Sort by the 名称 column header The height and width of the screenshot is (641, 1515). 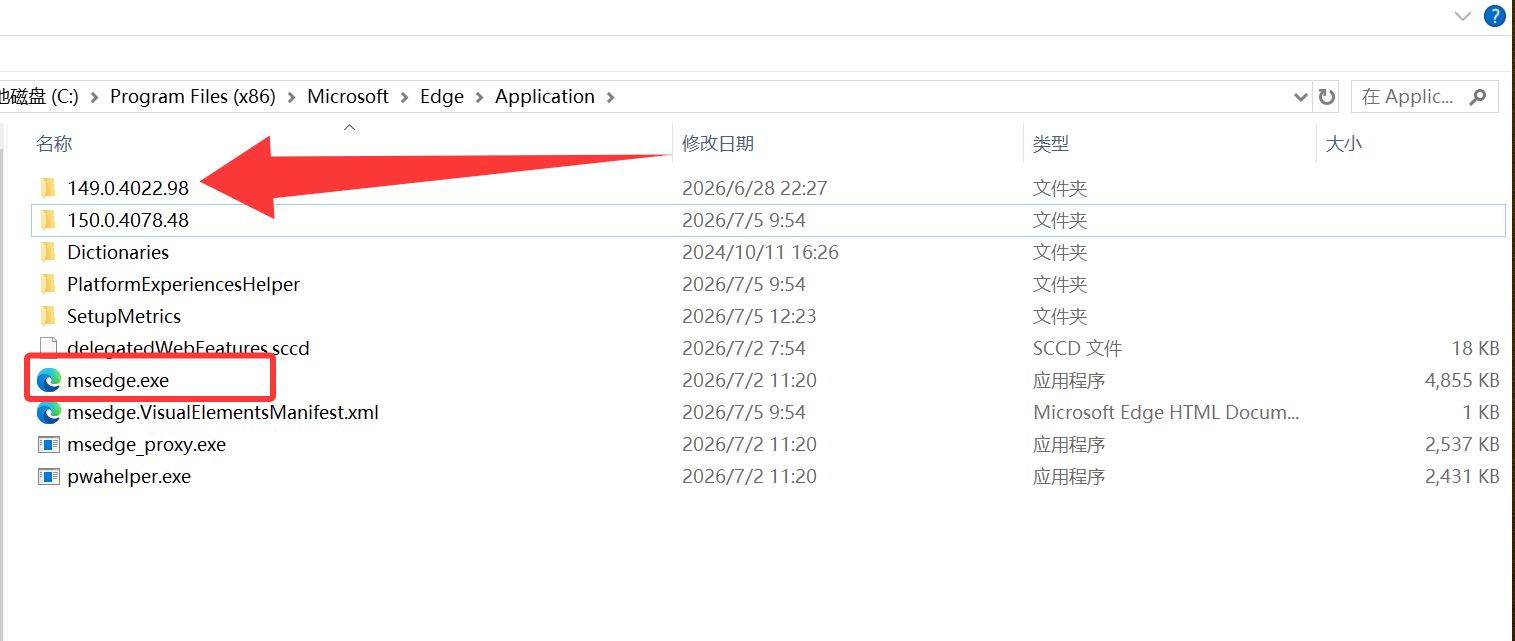(54, 144)
